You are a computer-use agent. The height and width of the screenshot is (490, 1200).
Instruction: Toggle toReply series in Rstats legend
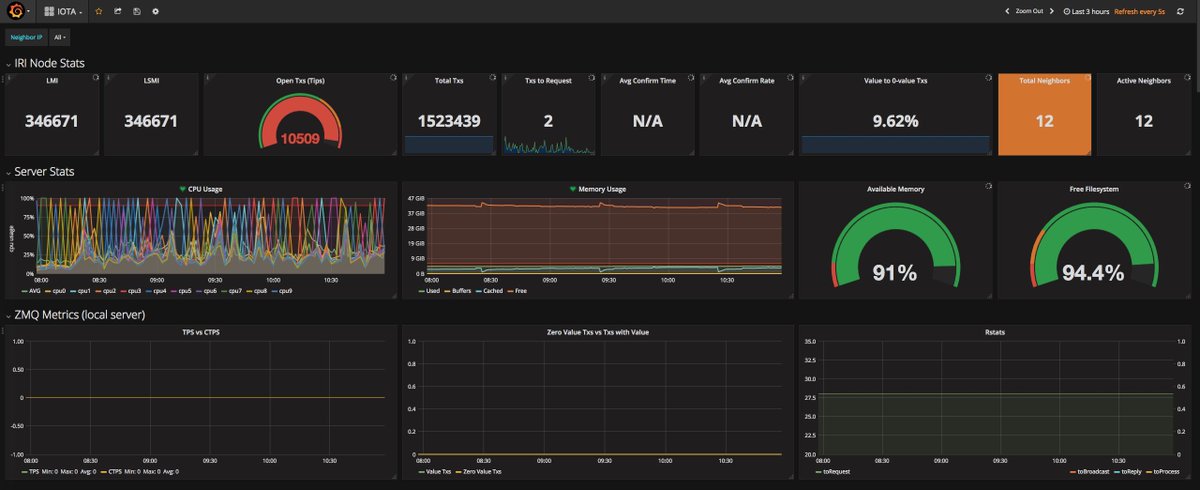1130,471
